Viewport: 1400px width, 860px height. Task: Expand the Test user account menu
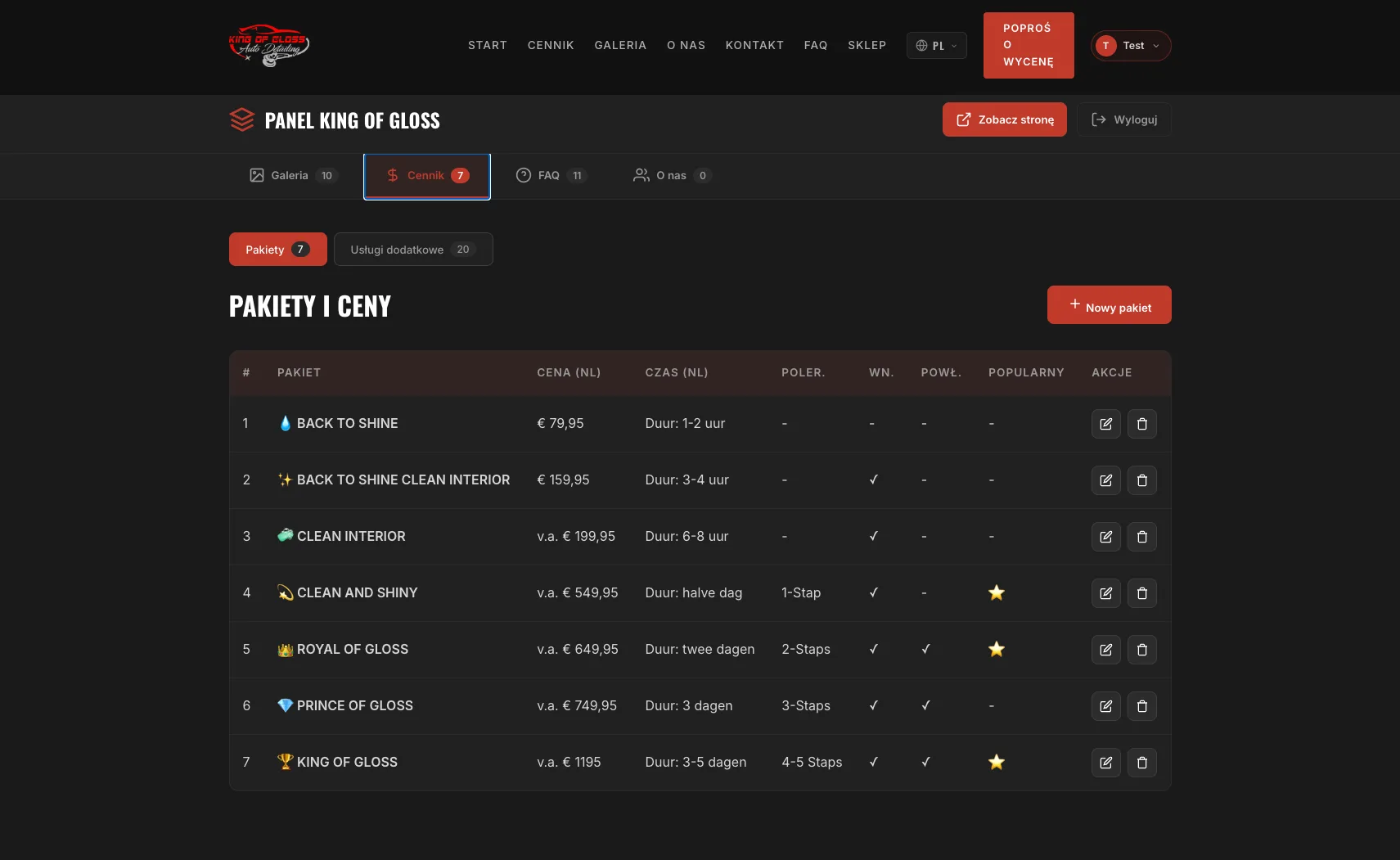click(1130, 46)
